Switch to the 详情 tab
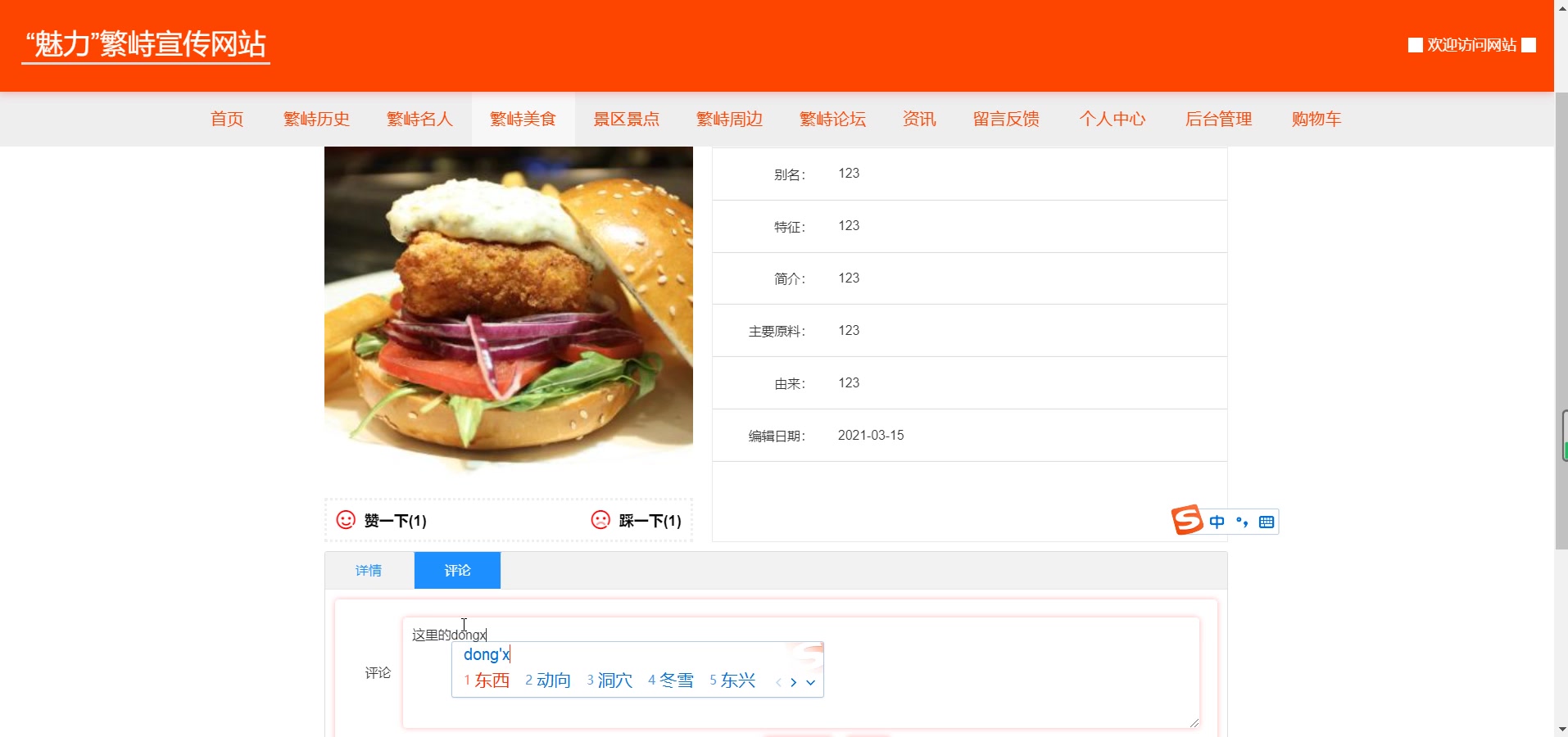Image resolution: width=1568 pixels, height=737 pixels. [x=369, y=570]
